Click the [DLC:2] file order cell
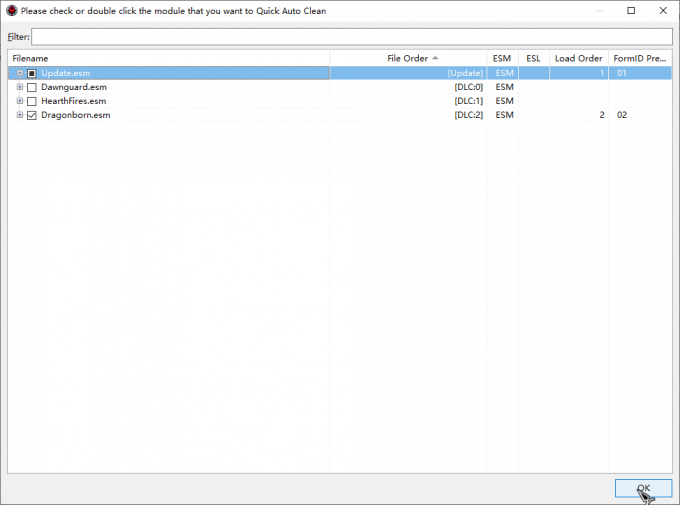The height and width of the screenshot is (505, 680). (468, 115)
